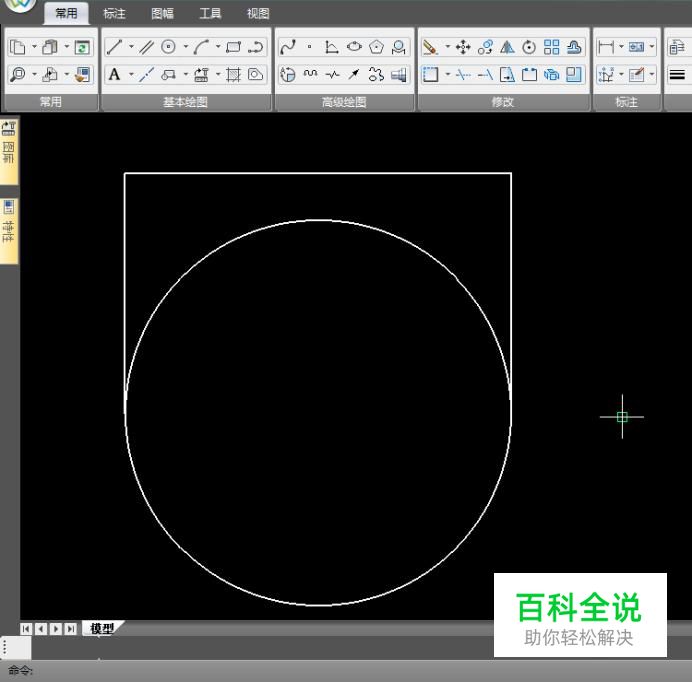Select the Trim tool

[463, 74]
